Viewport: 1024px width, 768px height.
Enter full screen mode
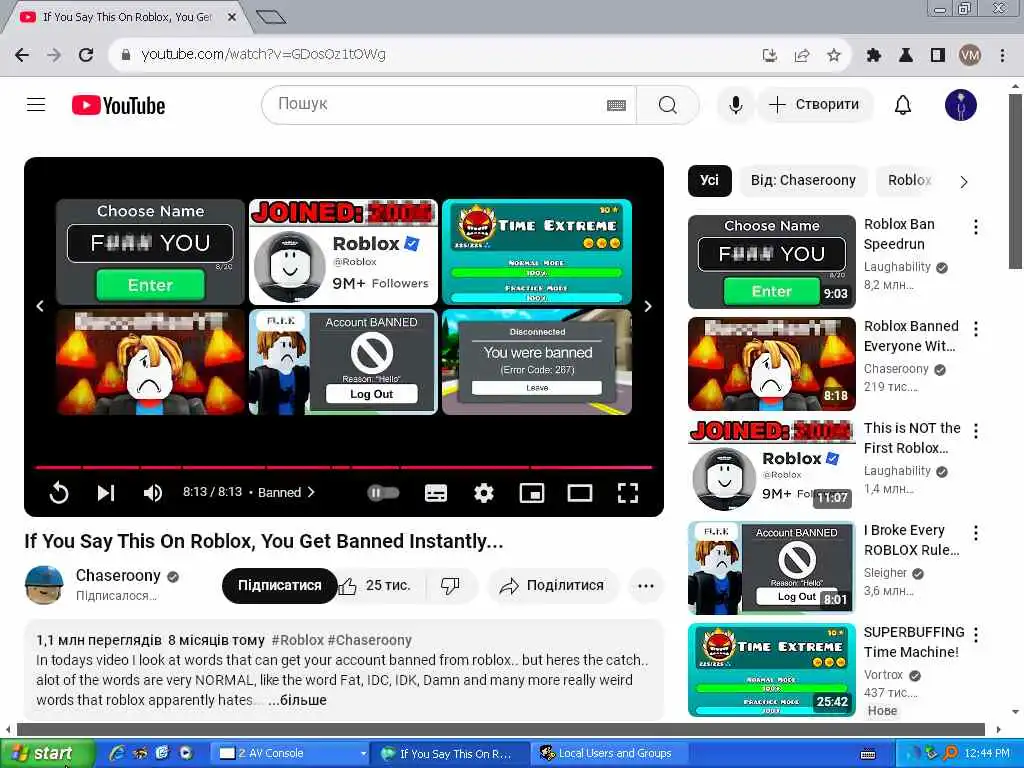click(628, 493)
